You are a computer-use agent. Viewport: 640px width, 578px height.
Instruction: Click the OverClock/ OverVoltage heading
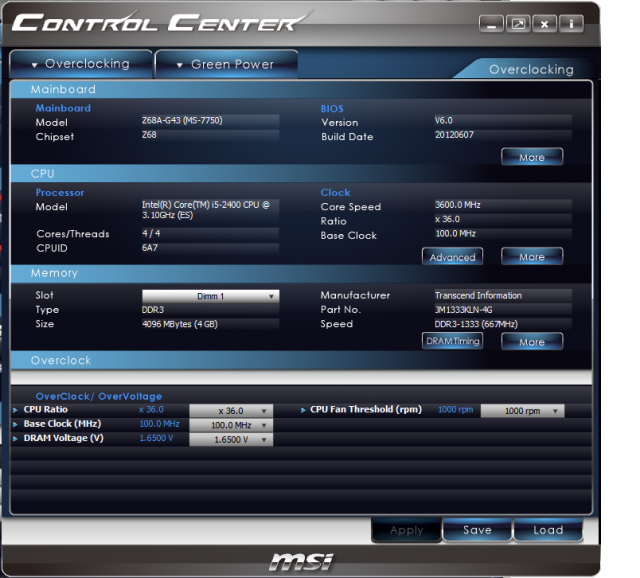pos(99,396)
